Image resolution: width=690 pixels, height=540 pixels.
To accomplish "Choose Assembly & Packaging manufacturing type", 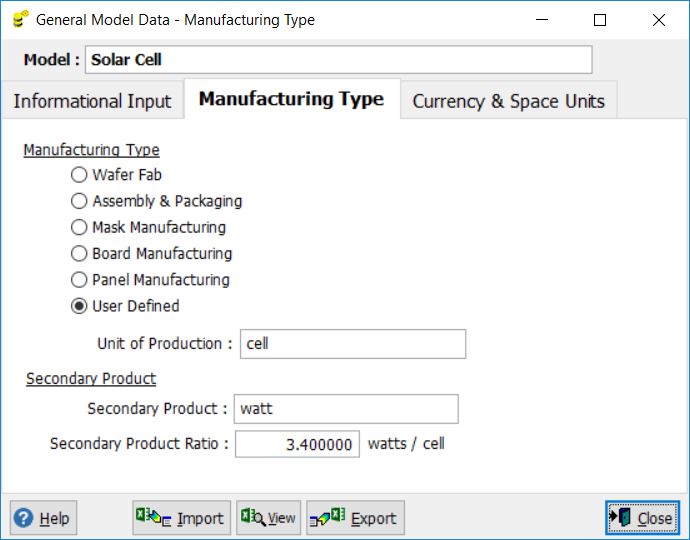I will coord(79,201).
